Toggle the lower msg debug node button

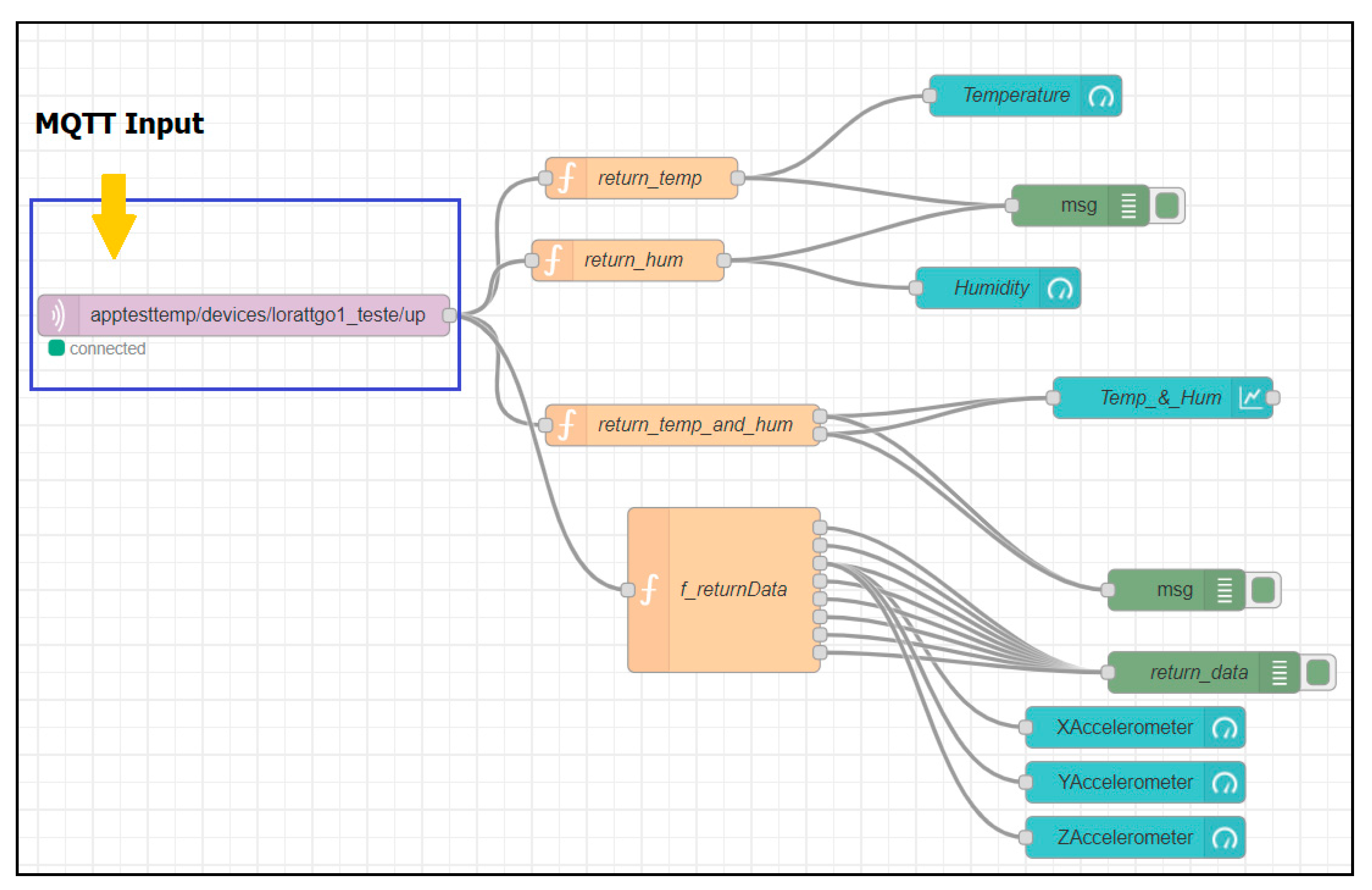1263,590
